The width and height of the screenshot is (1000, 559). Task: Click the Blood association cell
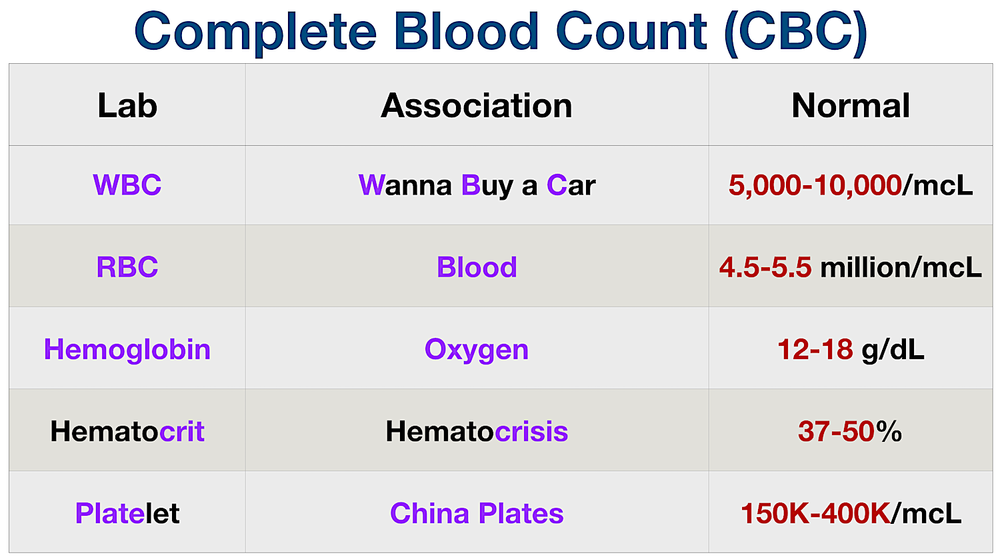pos(476,267)
